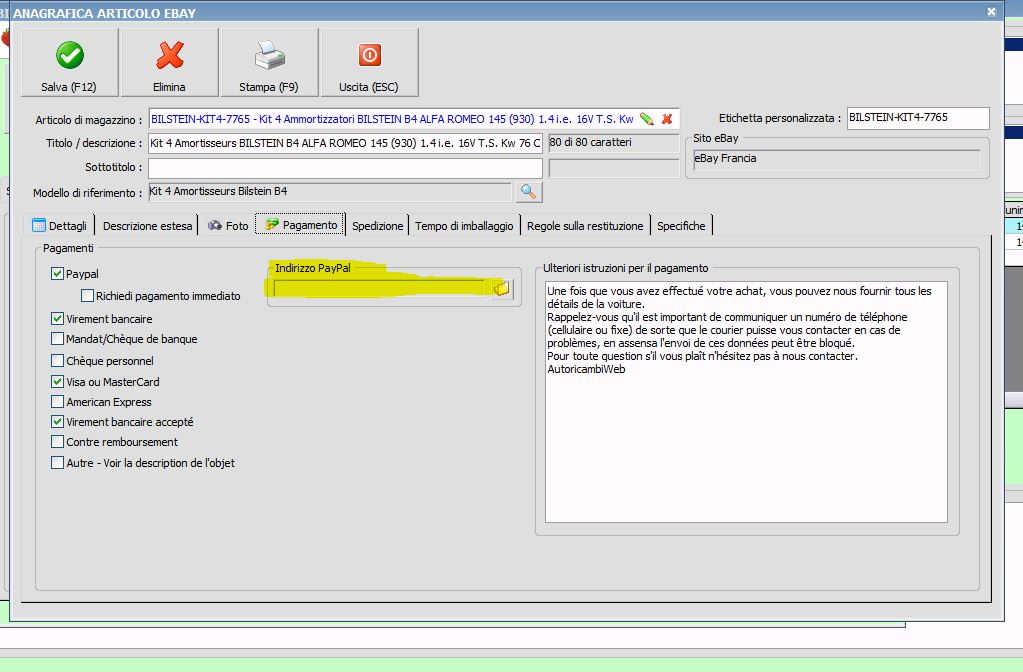
Task: Click the Elimina red X button
Action: [170, 63]
